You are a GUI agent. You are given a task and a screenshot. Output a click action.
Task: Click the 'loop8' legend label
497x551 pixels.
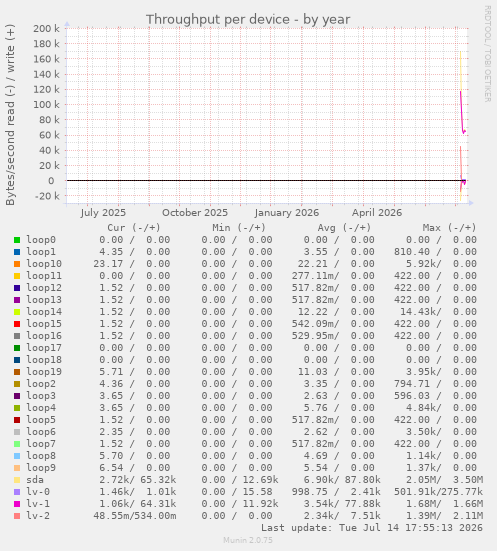tap(41, 455)
